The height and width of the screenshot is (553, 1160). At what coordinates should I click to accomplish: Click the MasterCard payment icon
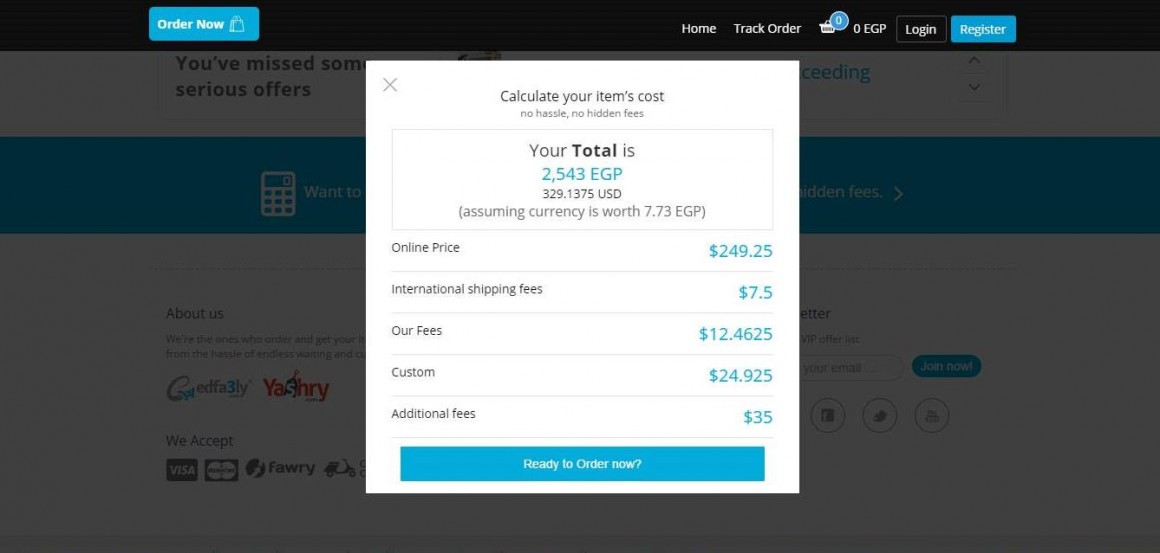221,469
